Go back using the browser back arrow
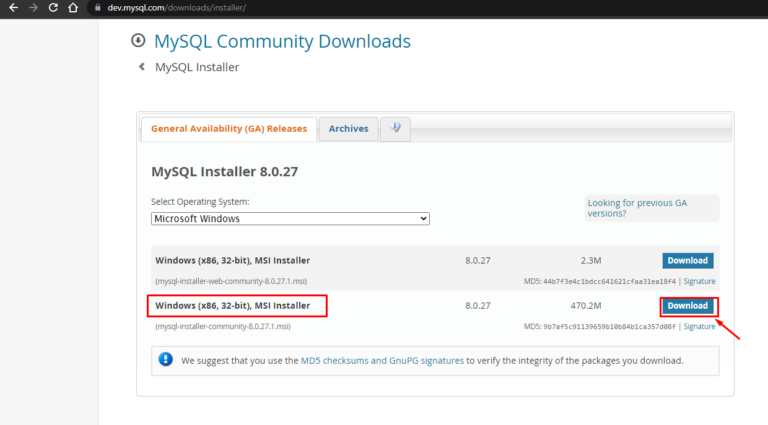This screenshot has width=768, height=425. pos(13,8)
